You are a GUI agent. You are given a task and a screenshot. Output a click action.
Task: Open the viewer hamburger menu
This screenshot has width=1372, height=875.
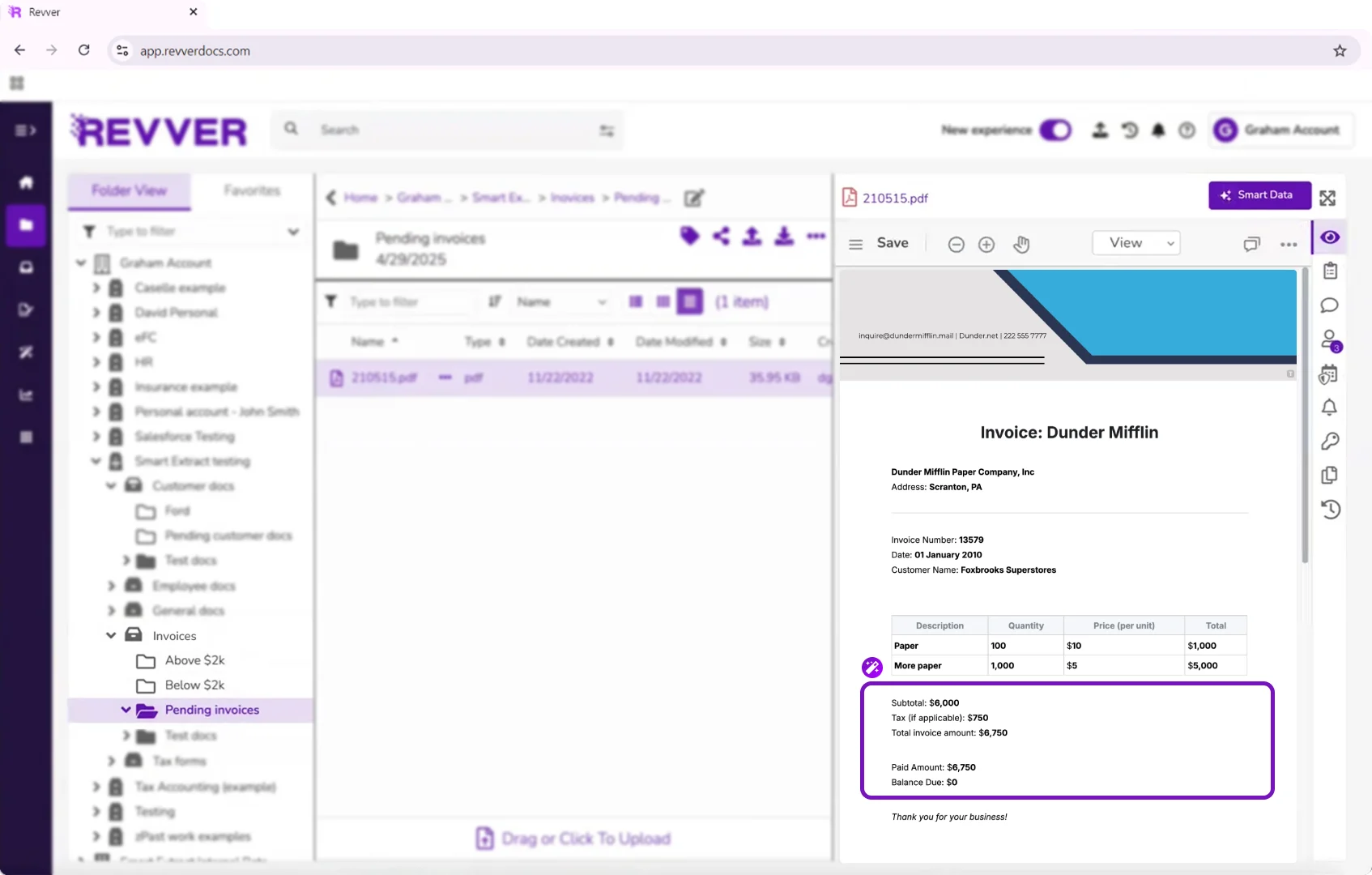[x=855, y=244]
